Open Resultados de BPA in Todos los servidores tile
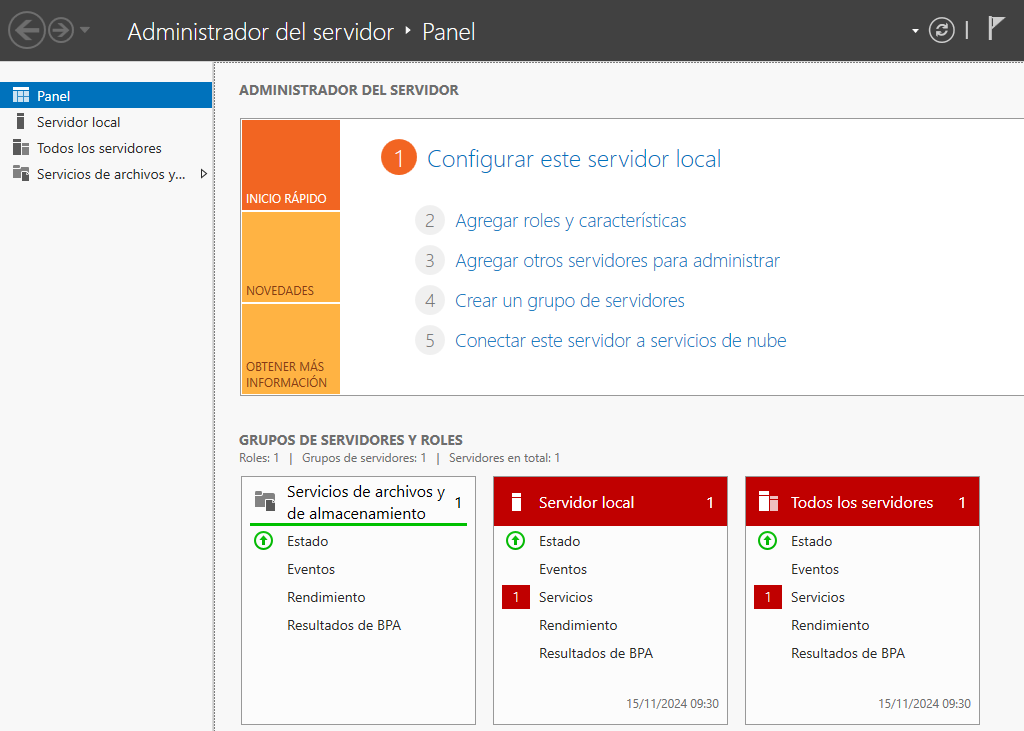The image size is (1024, 731). 848,653
